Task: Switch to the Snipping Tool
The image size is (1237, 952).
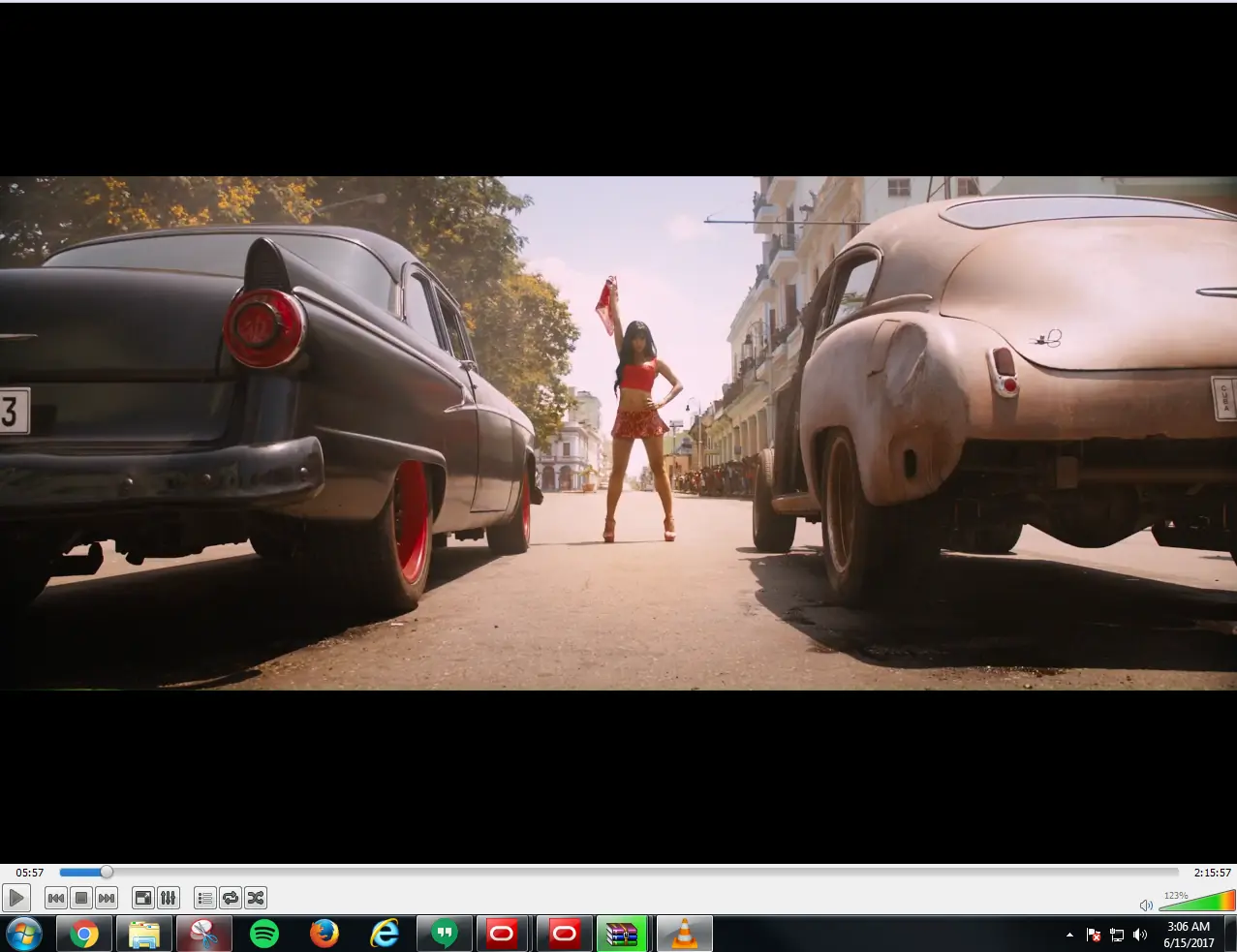Action: (204, 934)
